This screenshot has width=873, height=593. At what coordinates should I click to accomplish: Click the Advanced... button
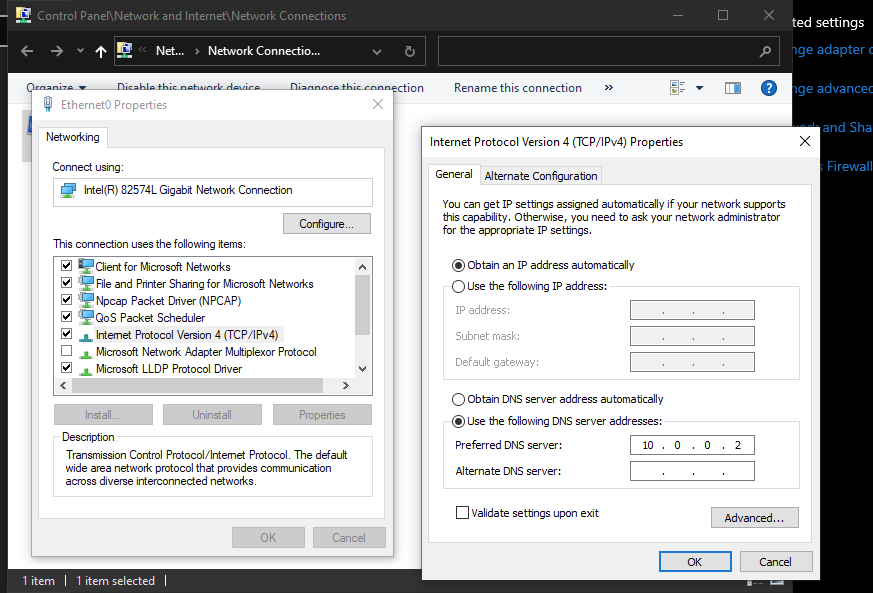pyautogui.click(x=754, y=518)
